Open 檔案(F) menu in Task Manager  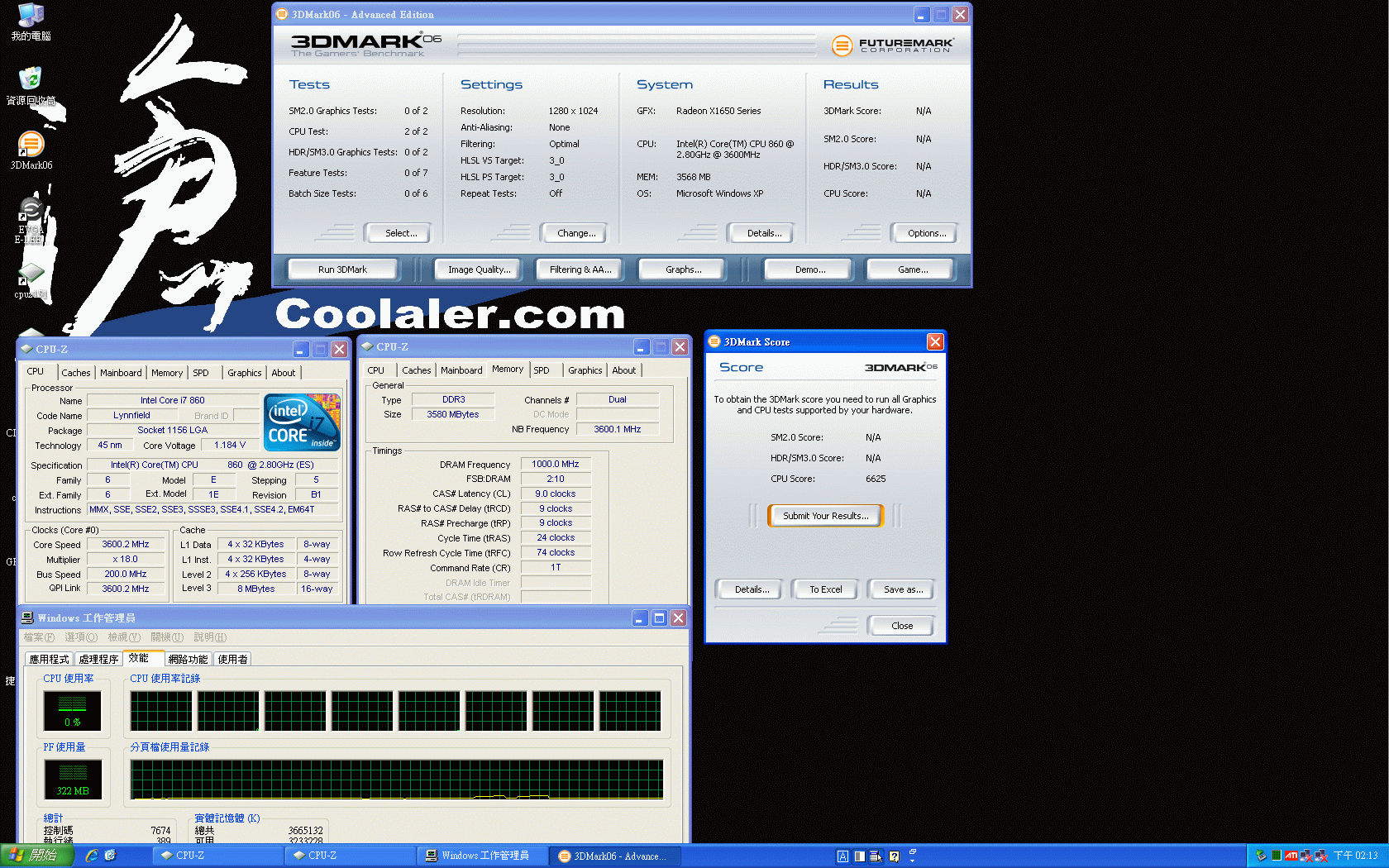pyautogui.click(x=39, y=637)
